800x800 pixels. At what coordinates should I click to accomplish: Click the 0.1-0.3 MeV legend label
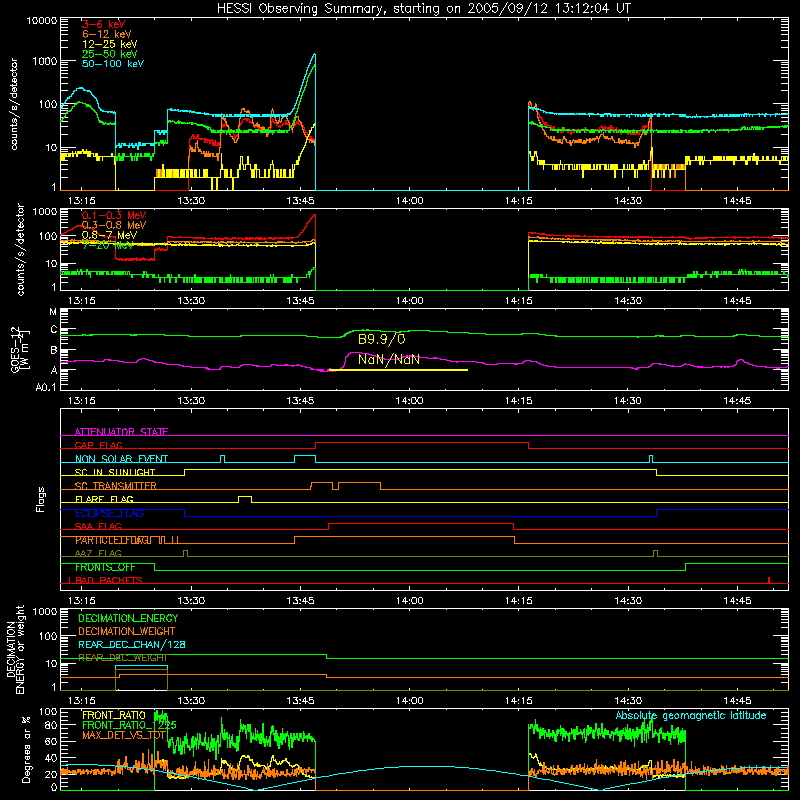[x=114, y=215]
